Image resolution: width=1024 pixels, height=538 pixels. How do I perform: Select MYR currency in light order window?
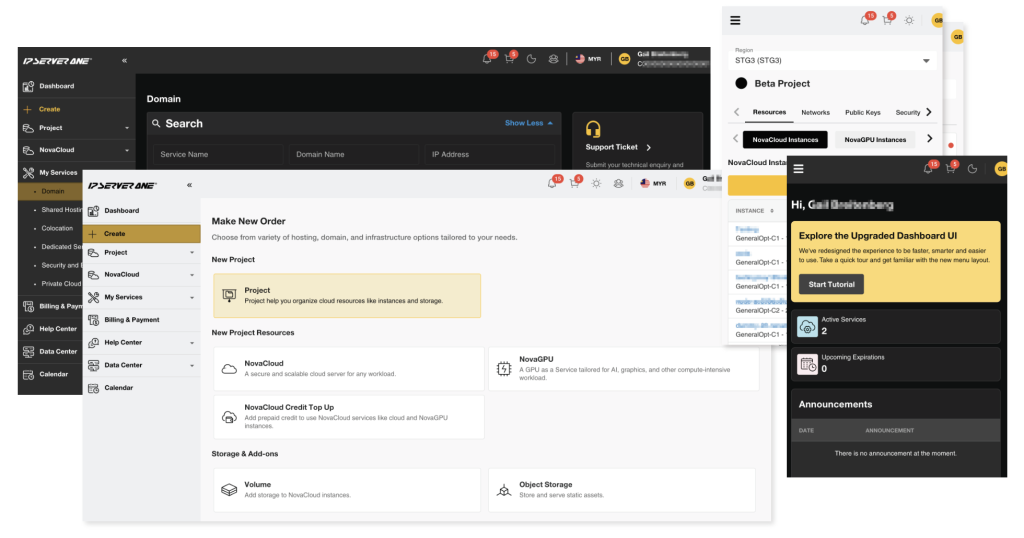pos(653,183)
